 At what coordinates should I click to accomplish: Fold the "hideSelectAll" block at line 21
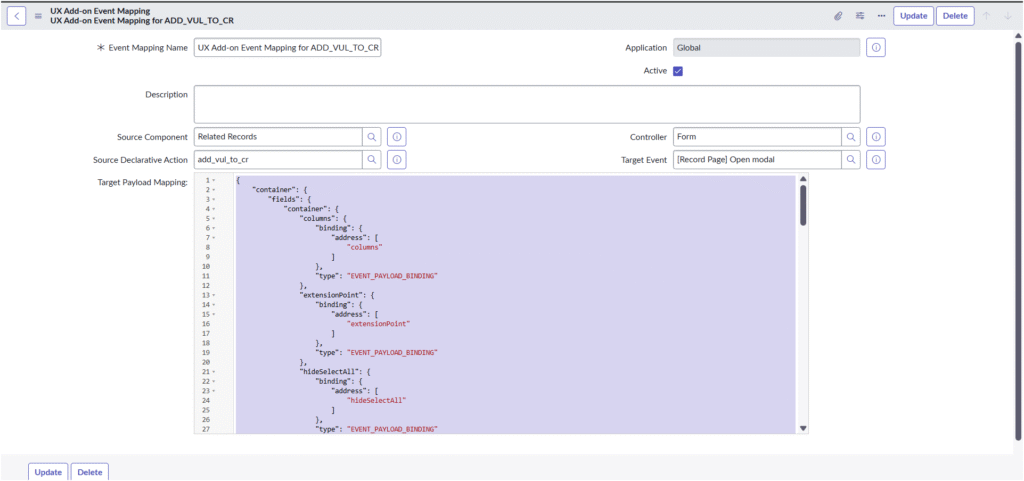pyautogui.click(x=214, y=371)
